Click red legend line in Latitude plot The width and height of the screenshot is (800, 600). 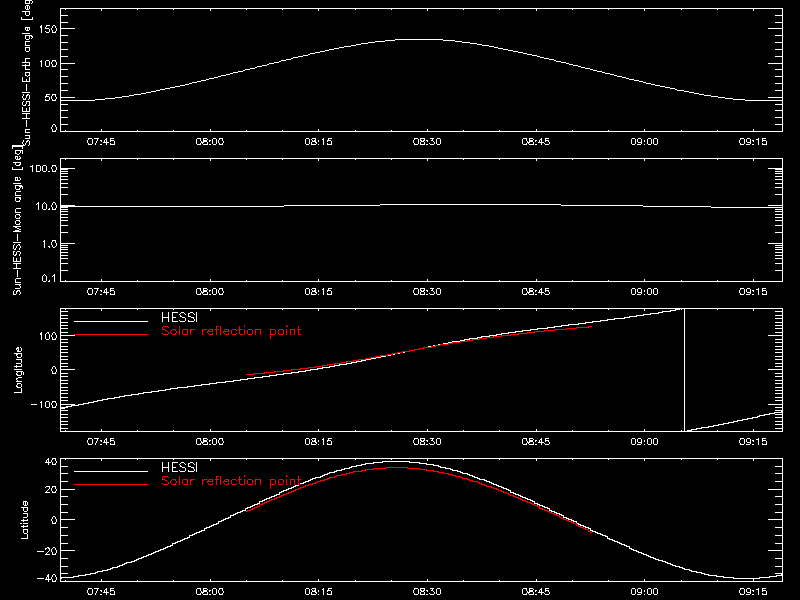(x=111, y=485)
